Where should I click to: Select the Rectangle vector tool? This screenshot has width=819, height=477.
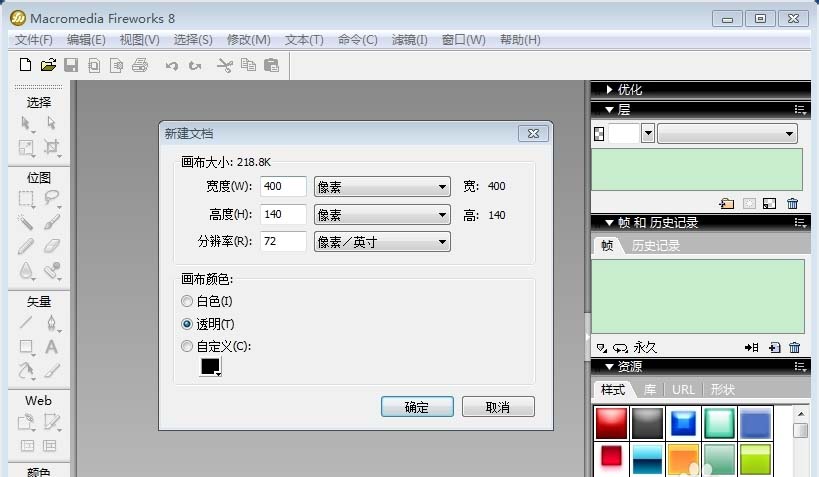click(x=26, y=347)
